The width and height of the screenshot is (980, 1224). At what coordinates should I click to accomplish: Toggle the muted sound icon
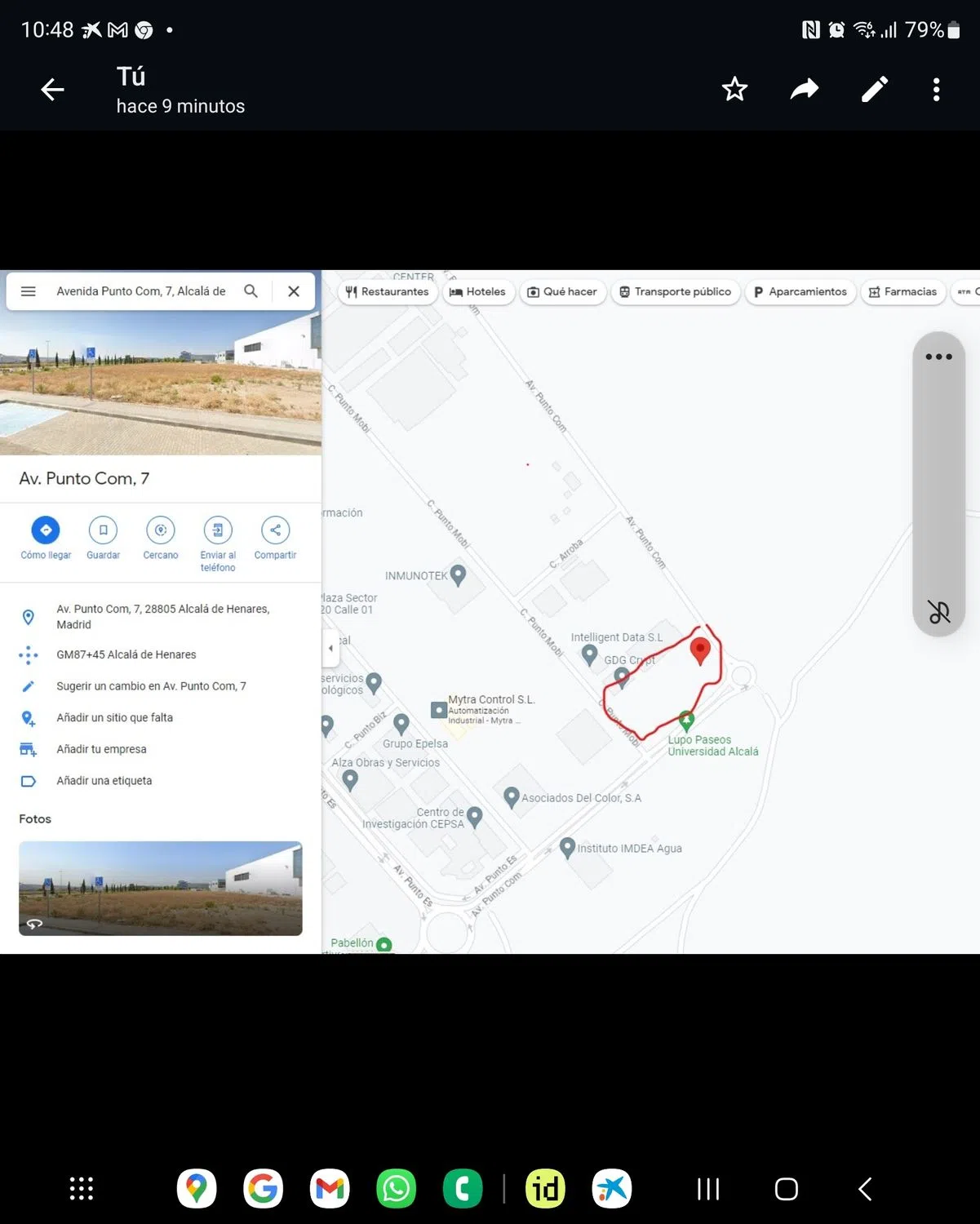938,611
